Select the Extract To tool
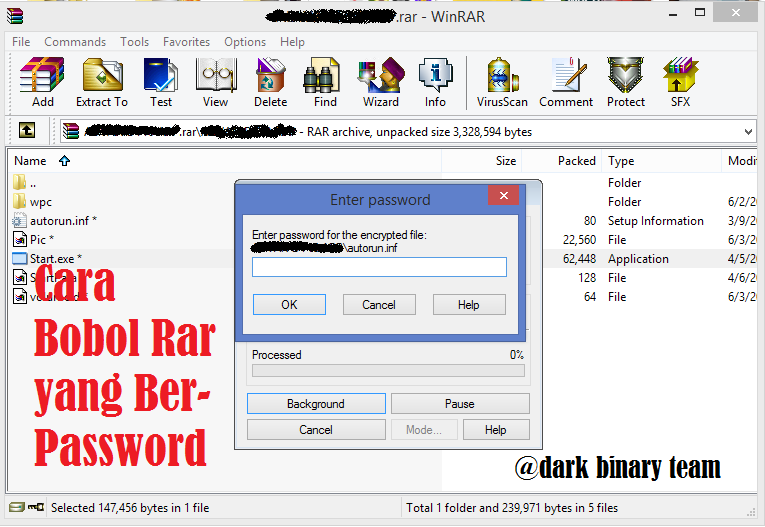 tap(102, 81)
